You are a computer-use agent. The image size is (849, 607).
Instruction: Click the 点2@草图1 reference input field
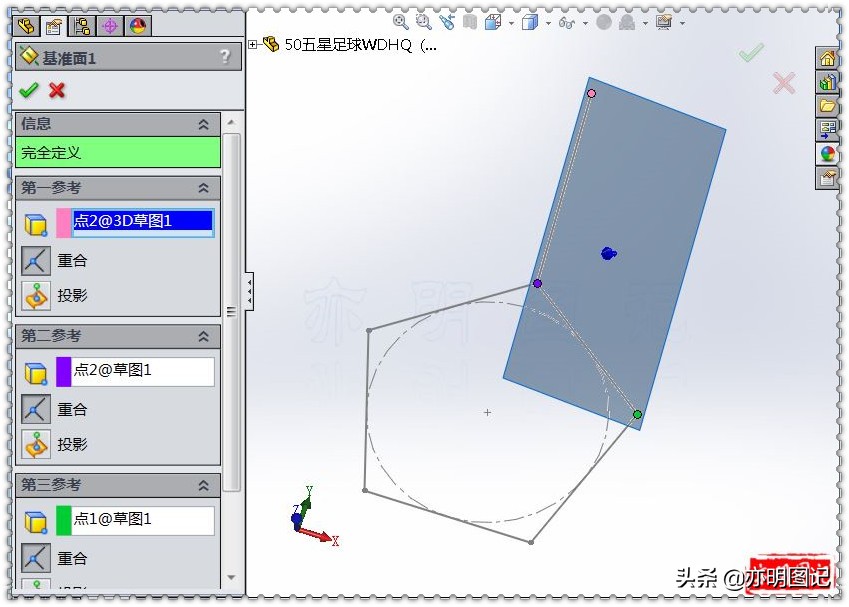tap(140, 371)
